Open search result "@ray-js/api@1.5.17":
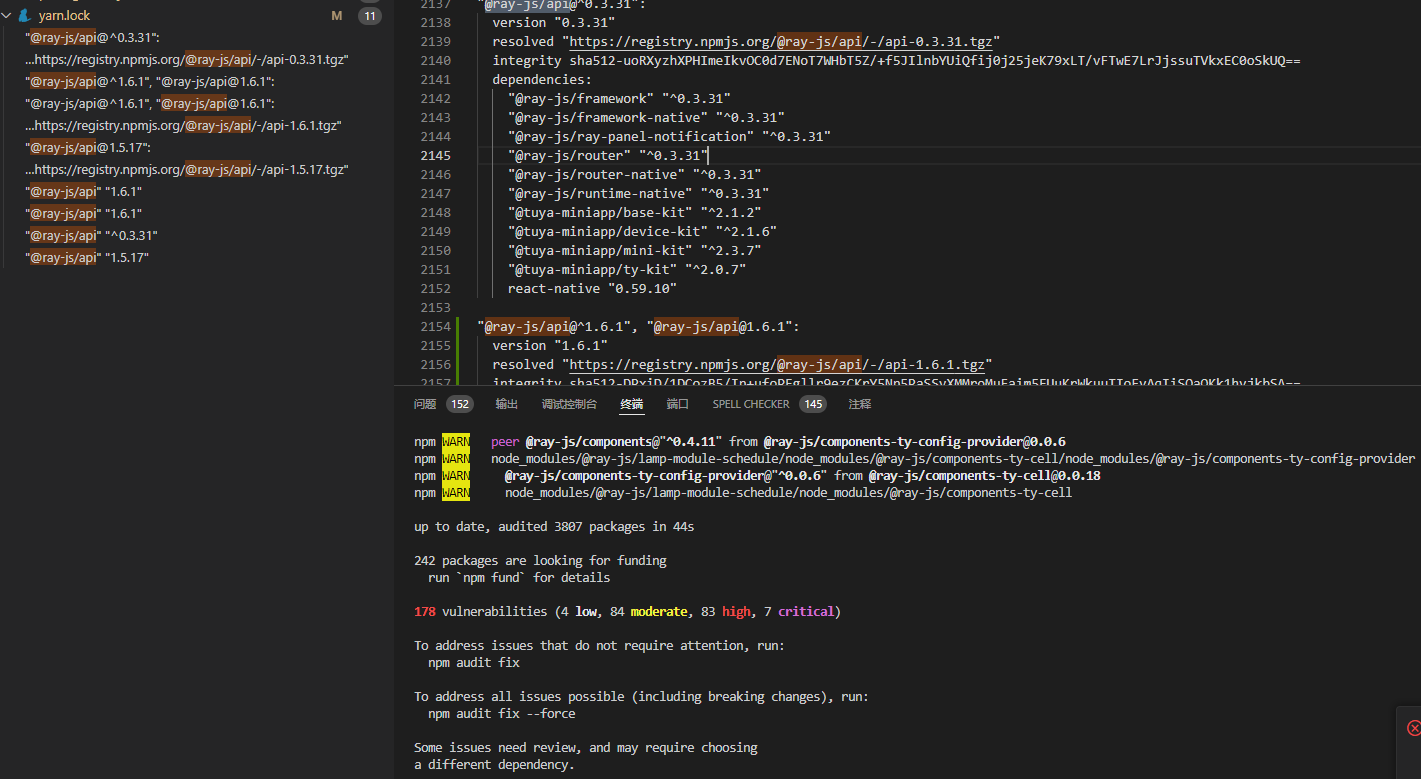Image resolution: width=1421 pixels, height=779 pixels. click(x=88, y=148)
